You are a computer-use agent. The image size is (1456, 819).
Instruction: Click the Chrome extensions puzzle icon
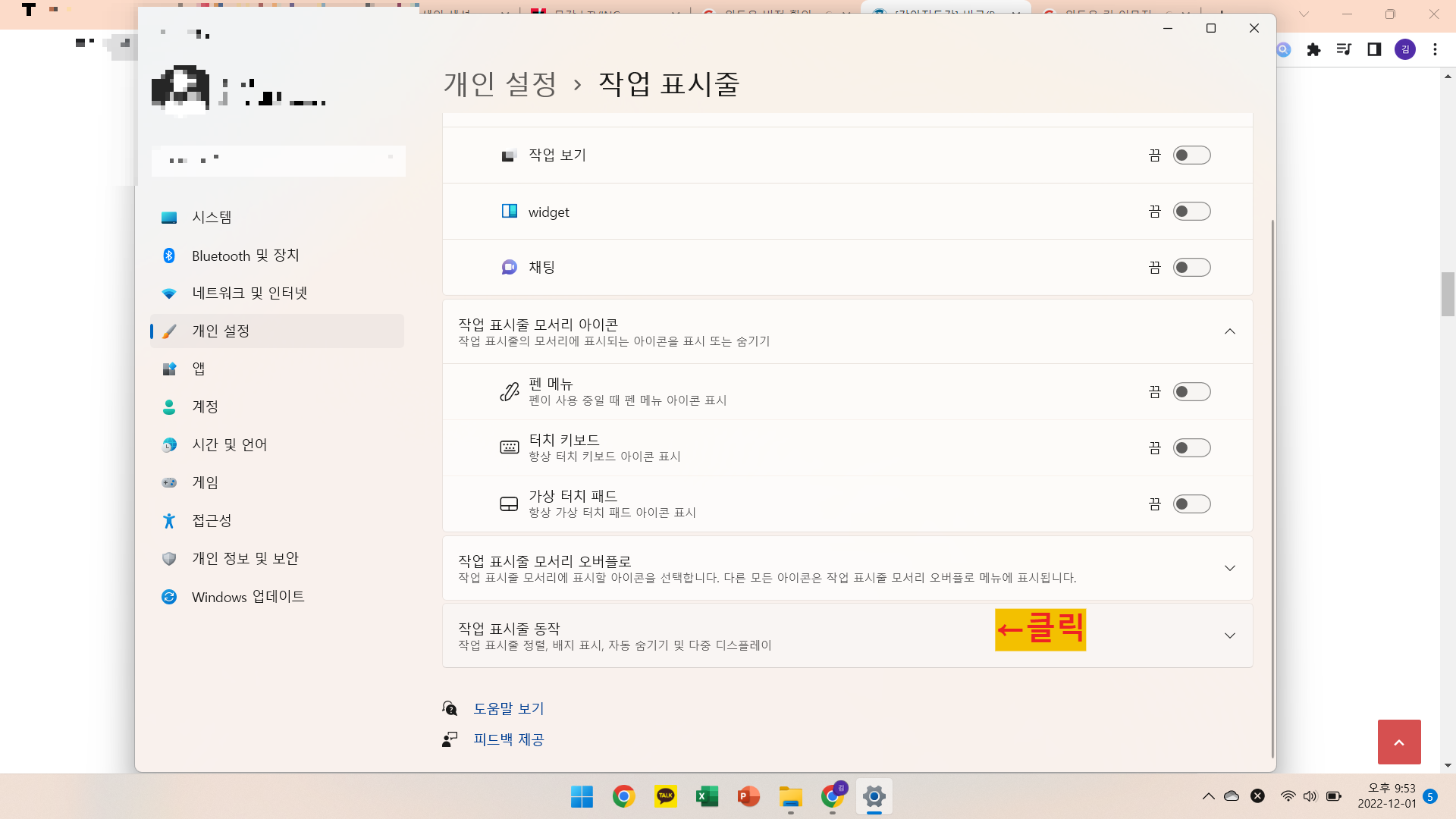(1313, 50)
